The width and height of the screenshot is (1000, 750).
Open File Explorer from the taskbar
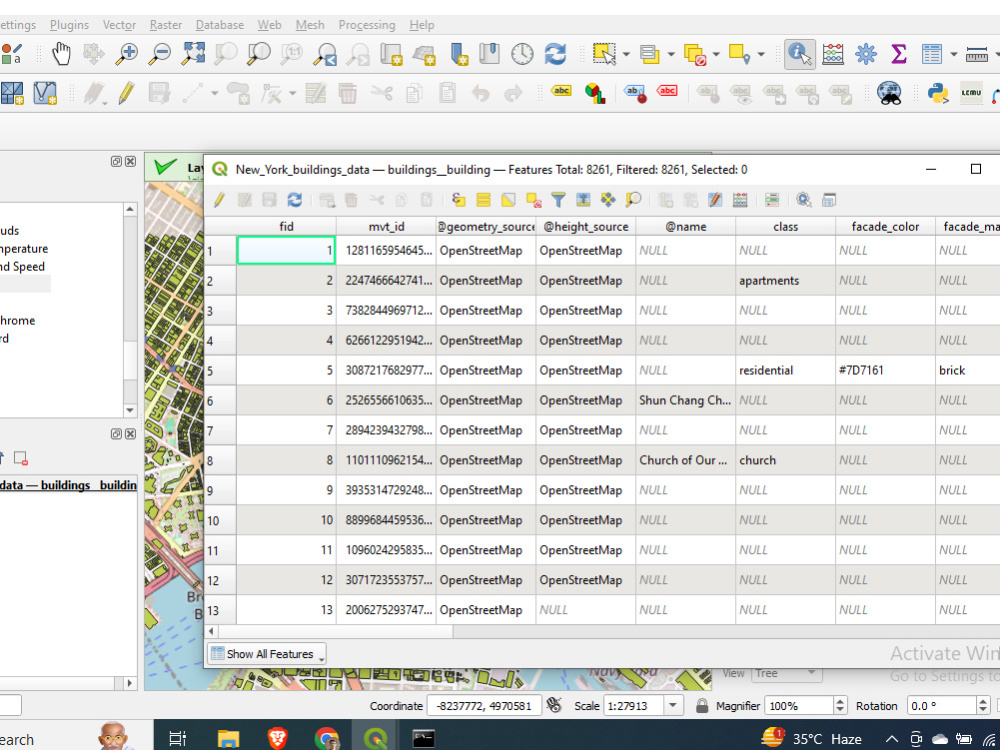228,739
